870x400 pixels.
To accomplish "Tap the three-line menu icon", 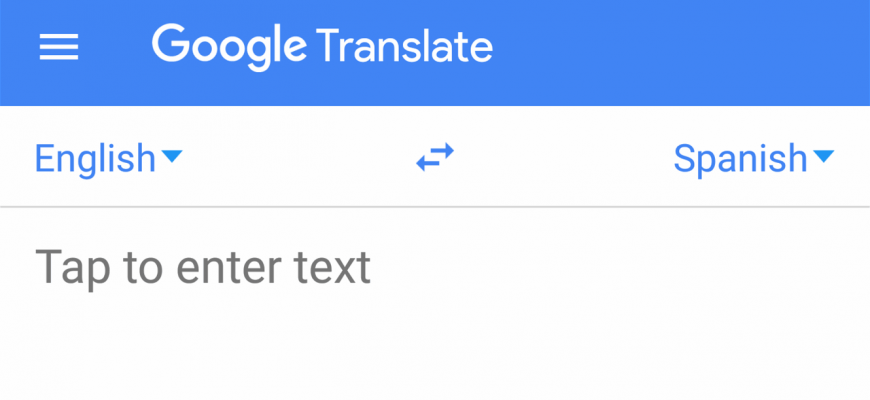I will coord(59,47).
